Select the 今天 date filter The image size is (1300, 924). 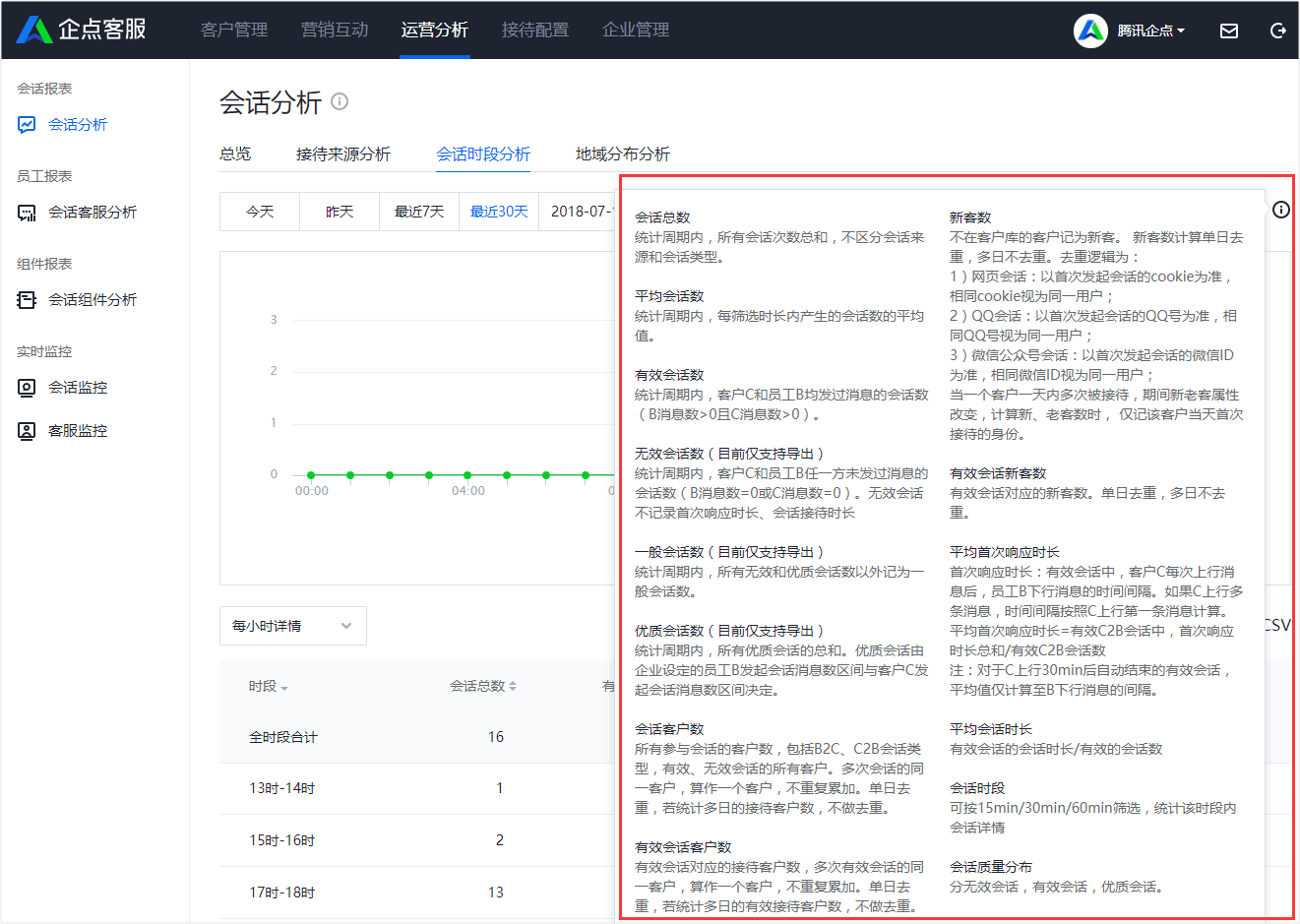coord(259,211)
